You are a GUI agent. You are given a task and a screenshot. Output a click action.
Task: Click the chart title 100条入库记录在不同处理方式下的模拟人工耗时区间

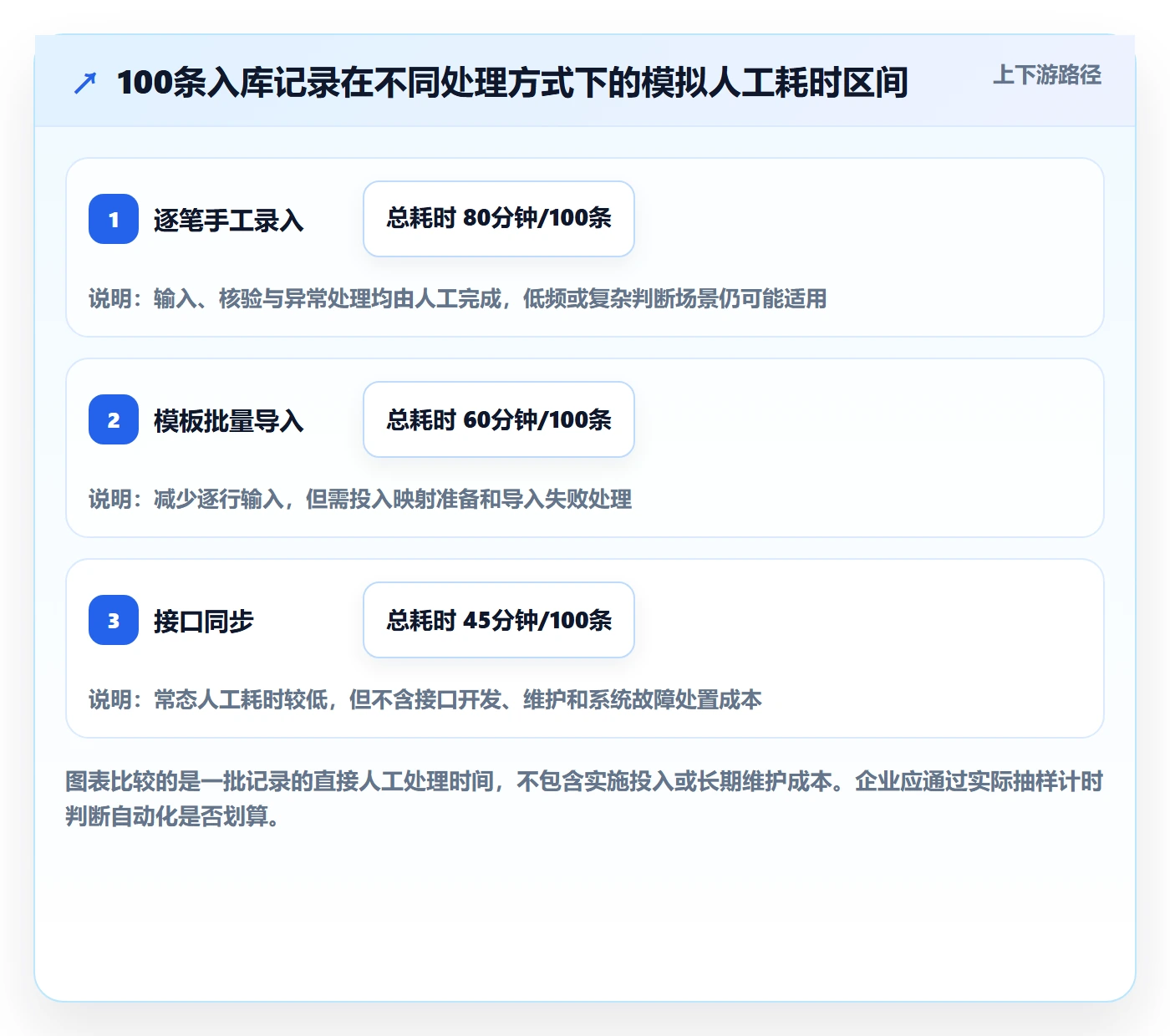click(512, 83)
